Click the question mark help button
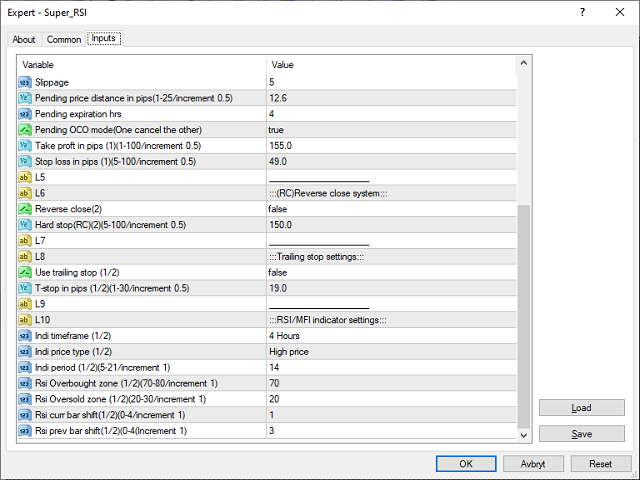This screenshot has height=480, width=640. [582, 12]
